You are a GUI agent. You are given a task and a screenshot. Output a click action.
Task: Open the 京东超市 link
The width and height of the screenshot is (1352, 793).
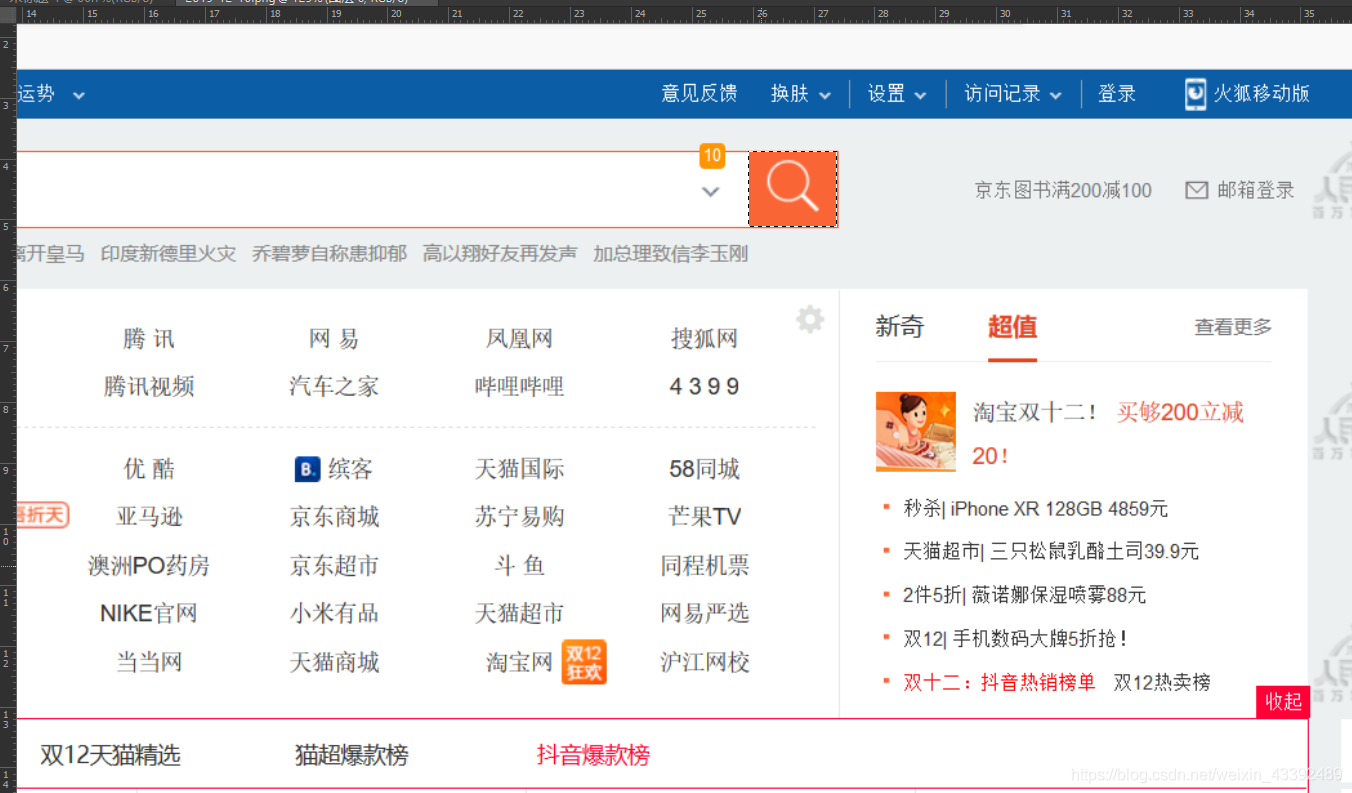pyautogui.click(x=334, y=566)
